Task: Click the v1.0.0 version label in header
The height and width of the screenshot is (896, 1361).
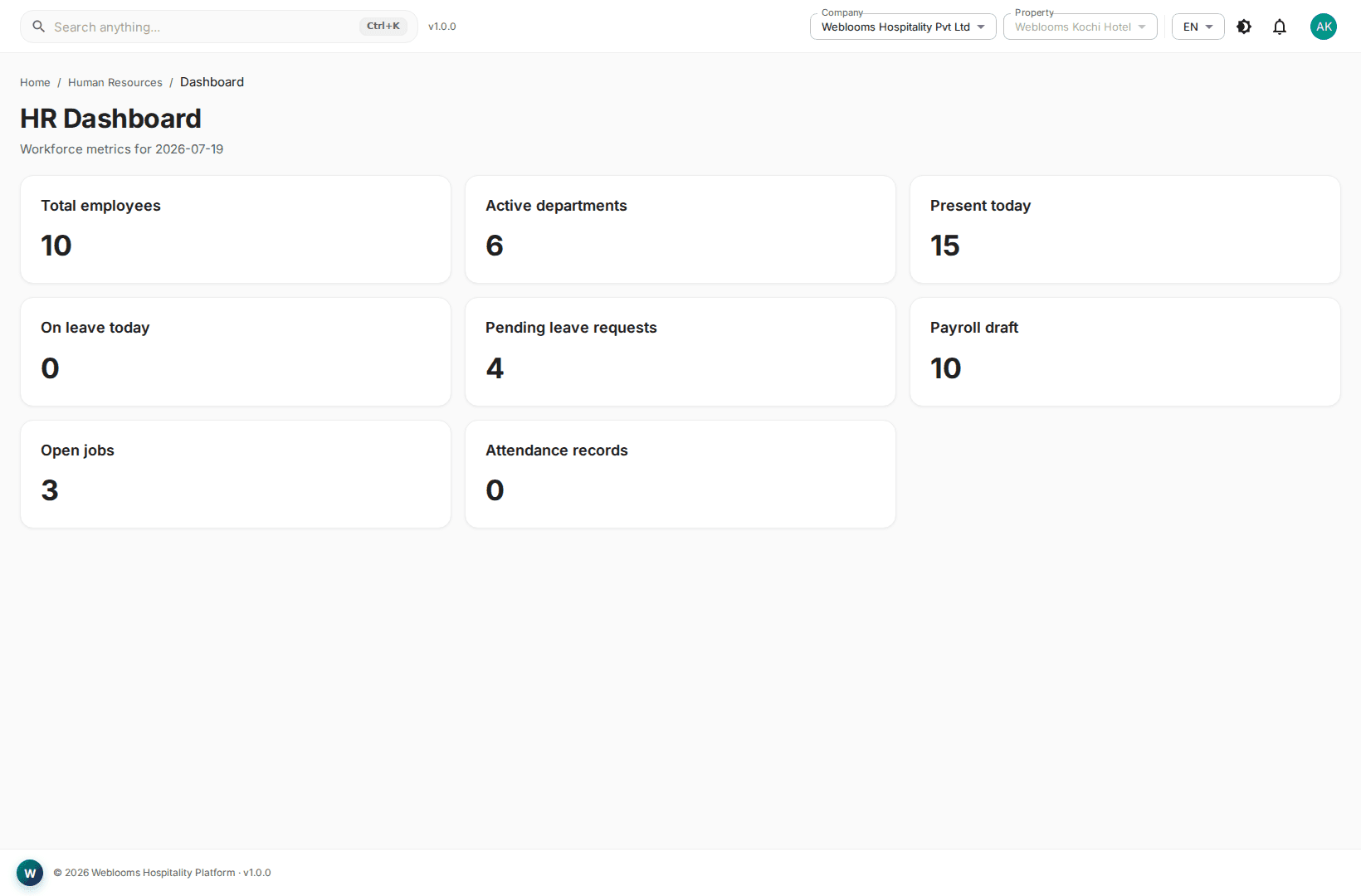Action: (442, 27)
